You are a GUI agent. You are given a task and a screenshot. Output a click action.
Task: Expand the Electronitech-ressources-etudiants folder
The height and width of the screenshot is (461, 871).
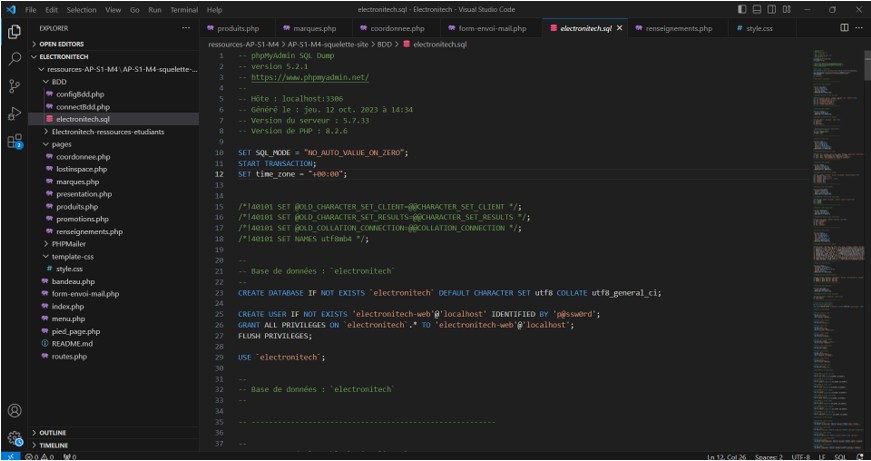tap(113, 132)
